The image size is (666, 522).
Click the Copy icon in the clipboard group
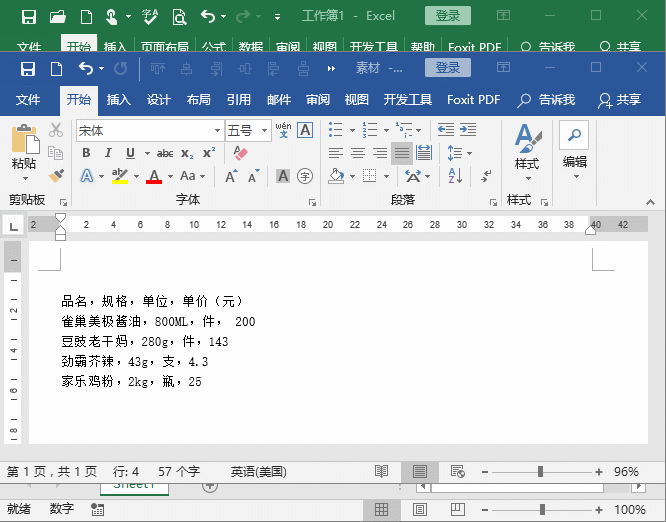56,152
